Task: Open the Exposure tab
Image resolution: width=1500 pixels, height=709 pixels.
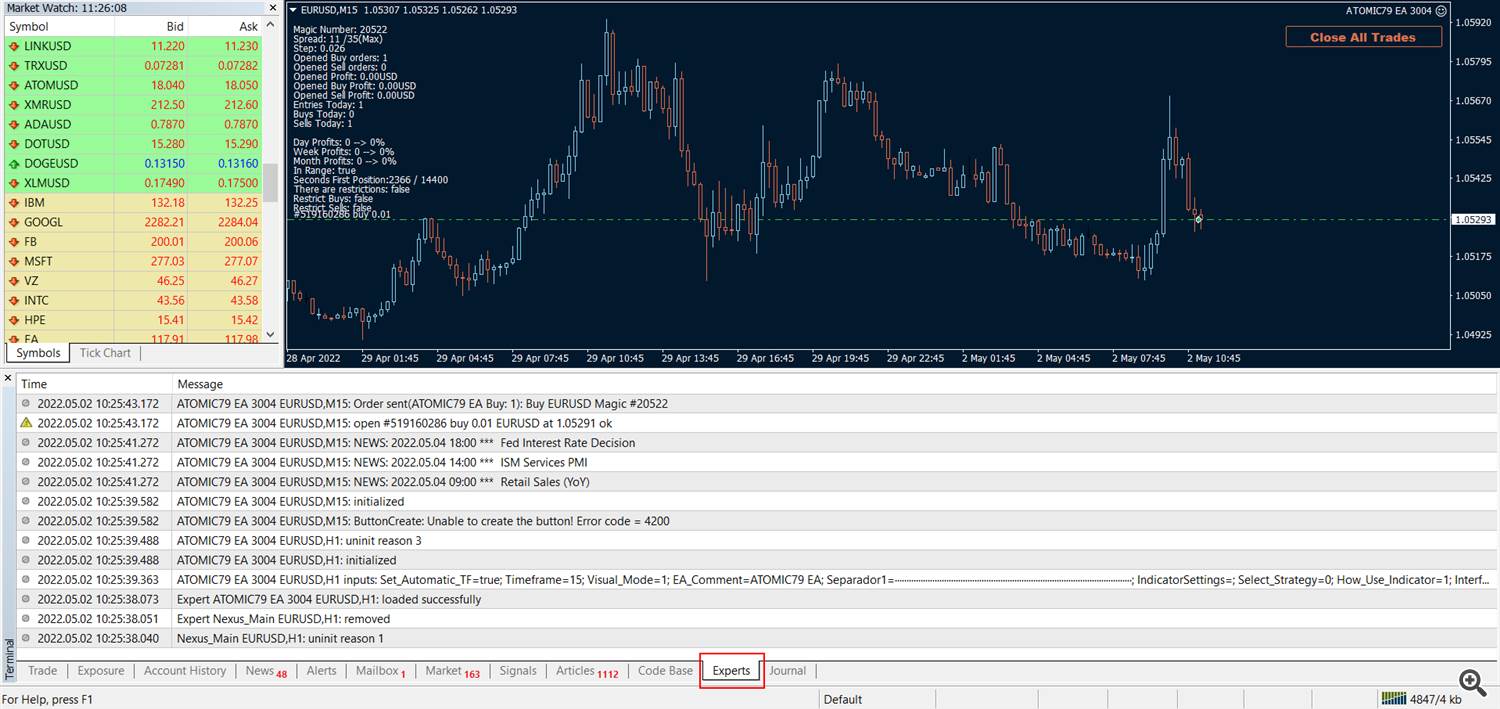Action: [x=101, y=671]
